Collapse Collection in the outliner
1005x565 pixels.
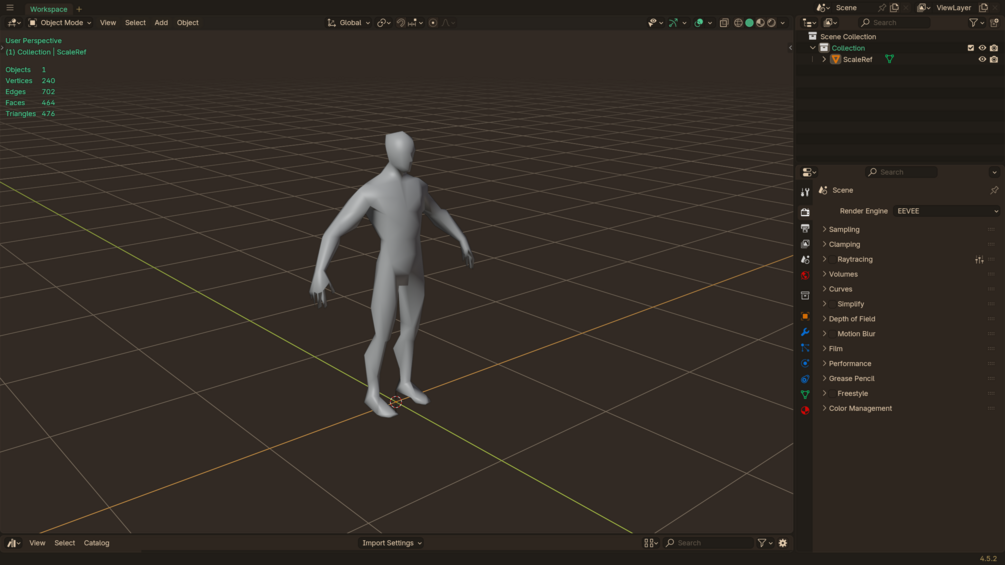click(813, 48)
